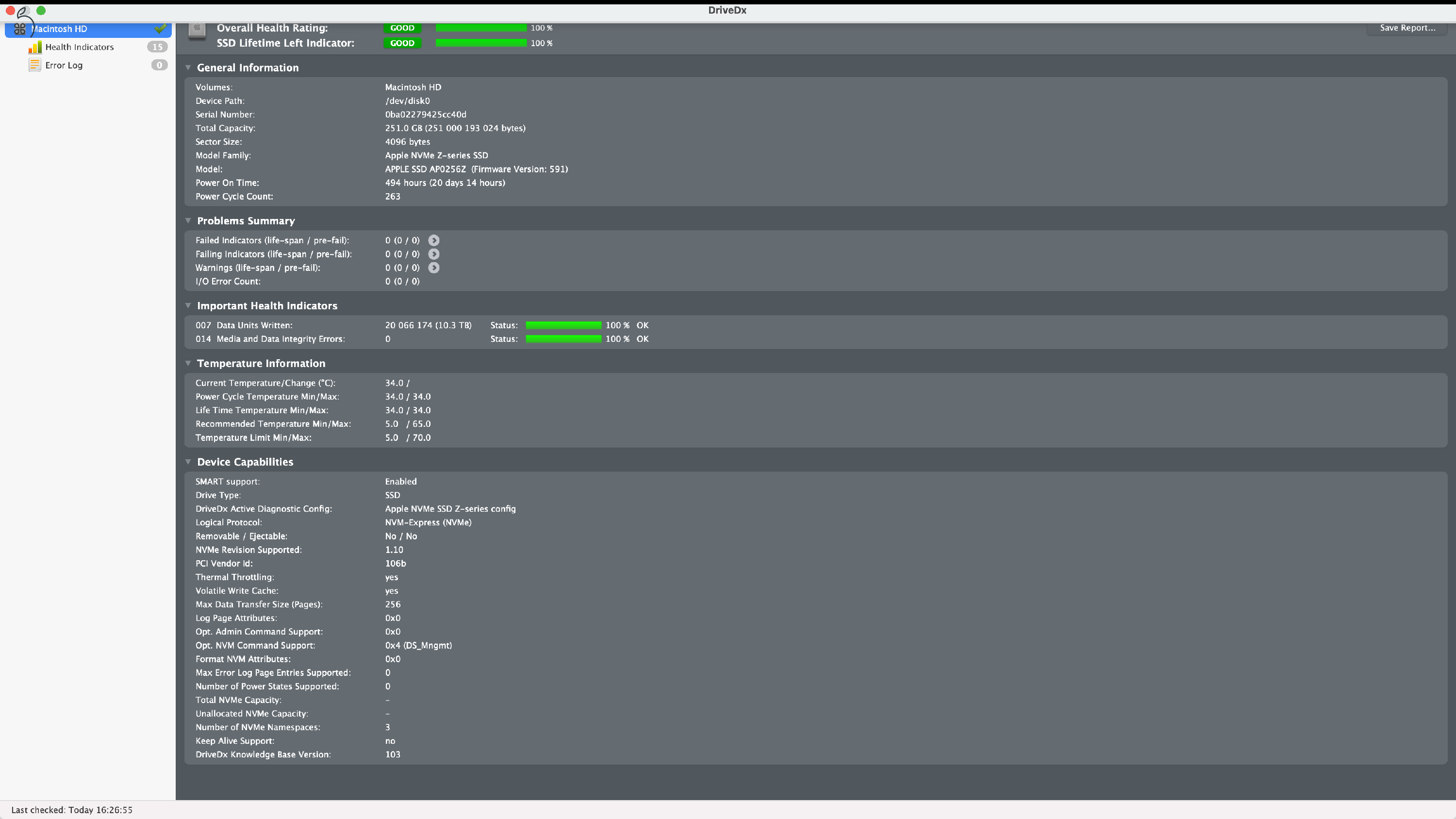Click the PCI Vendor Id value 106b
1456x819 pixels.
tap(395, 563)
